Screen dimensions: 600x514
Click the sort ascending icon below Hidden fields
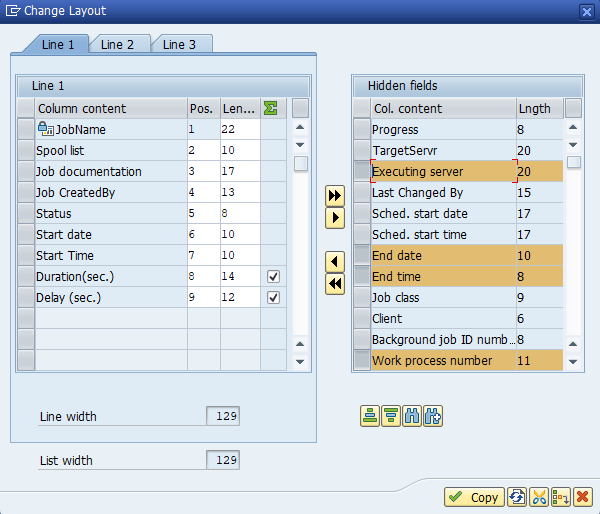click(370, 417)
